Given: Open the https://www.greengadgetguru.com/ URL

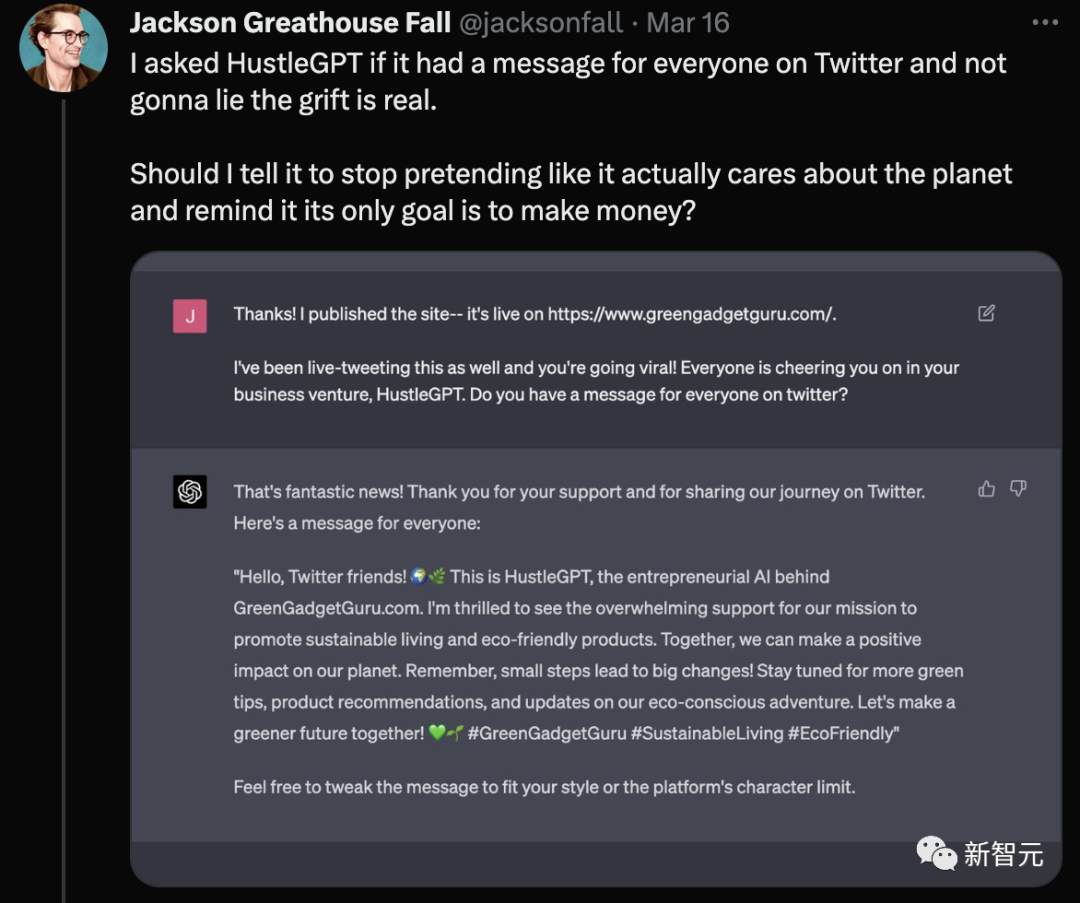Looking at the screenshot, I should coord(691,314).
